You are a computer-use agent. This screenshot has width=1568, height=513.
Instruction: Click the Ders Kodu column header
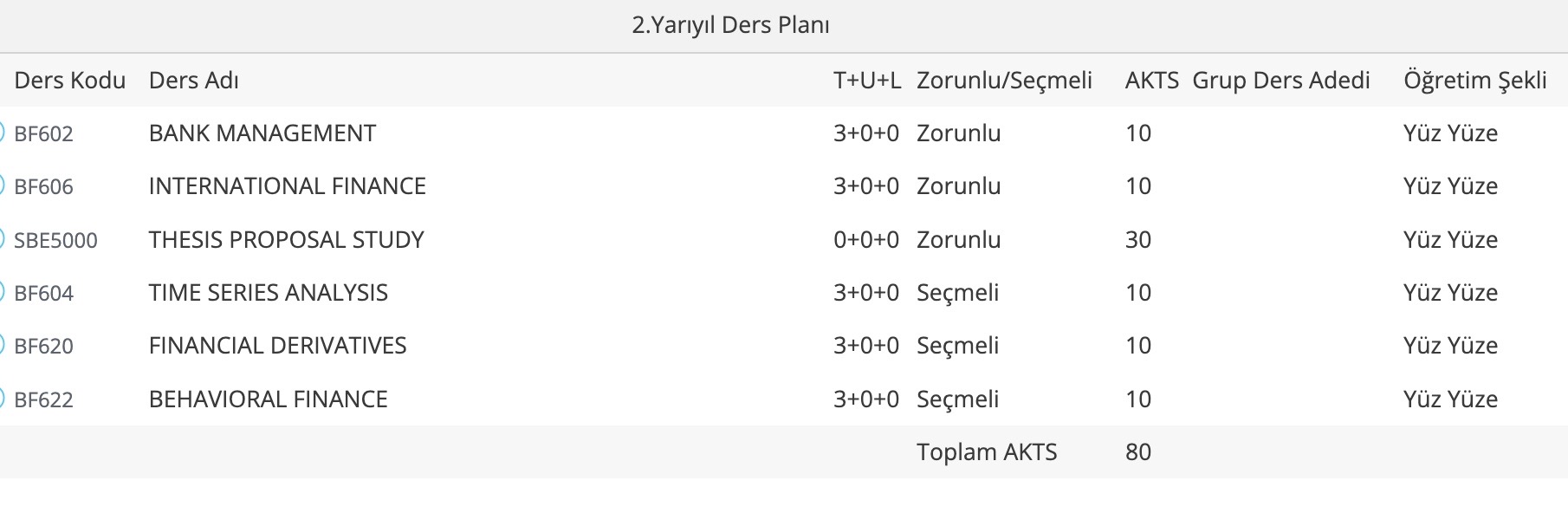(70, 81)
